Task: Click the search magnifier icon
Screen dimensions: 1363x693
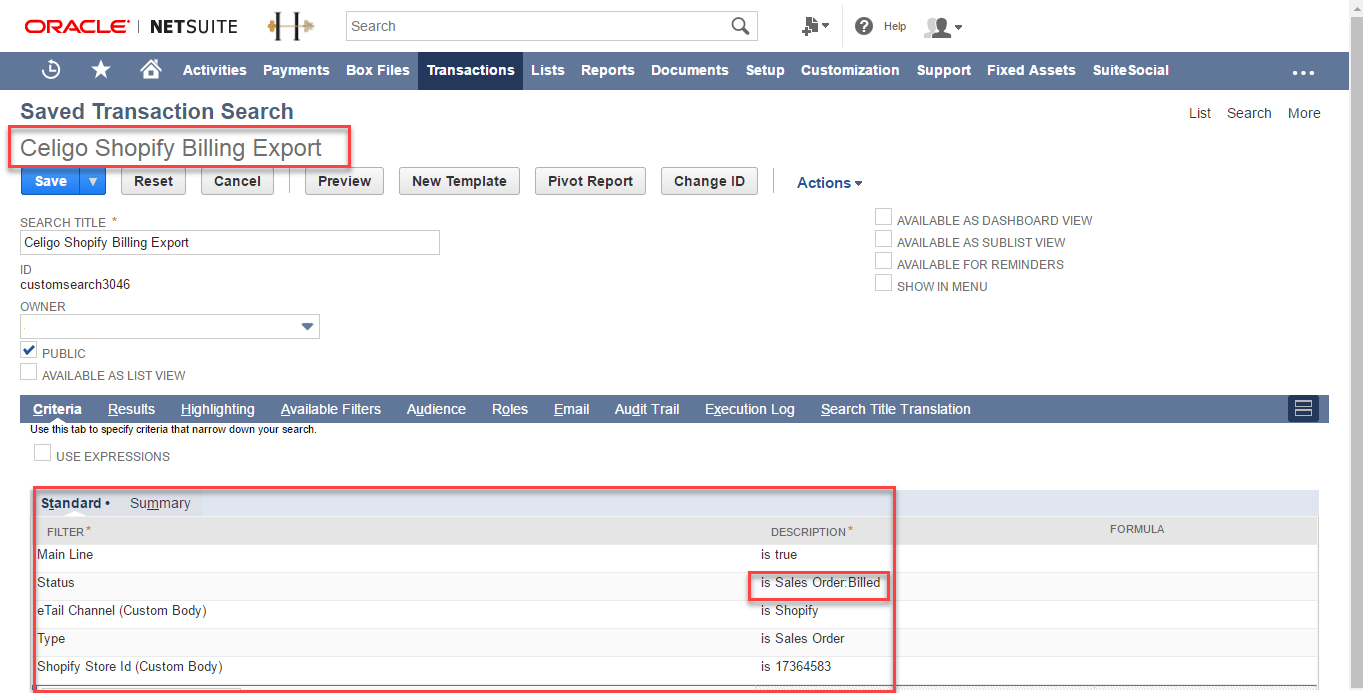Action: 740,26
